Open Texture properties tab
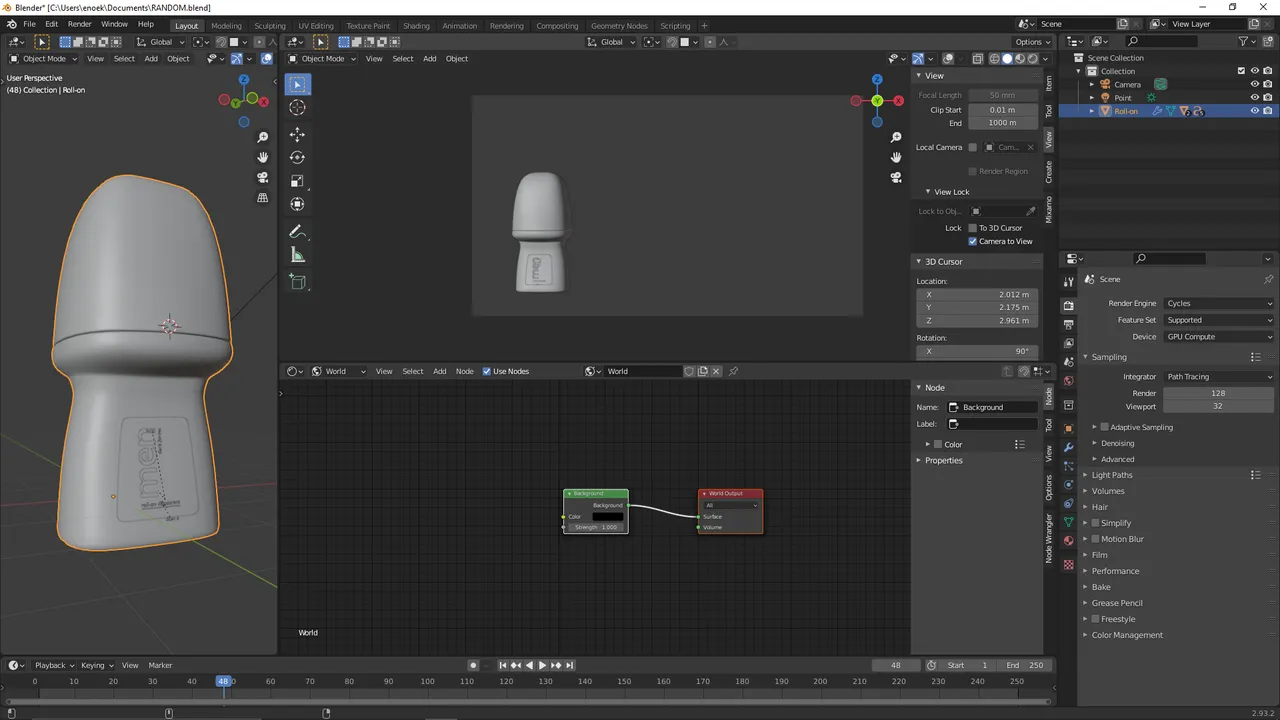Image resolution: width=1280 pixels, height=720 pixels. (1068, 565)
